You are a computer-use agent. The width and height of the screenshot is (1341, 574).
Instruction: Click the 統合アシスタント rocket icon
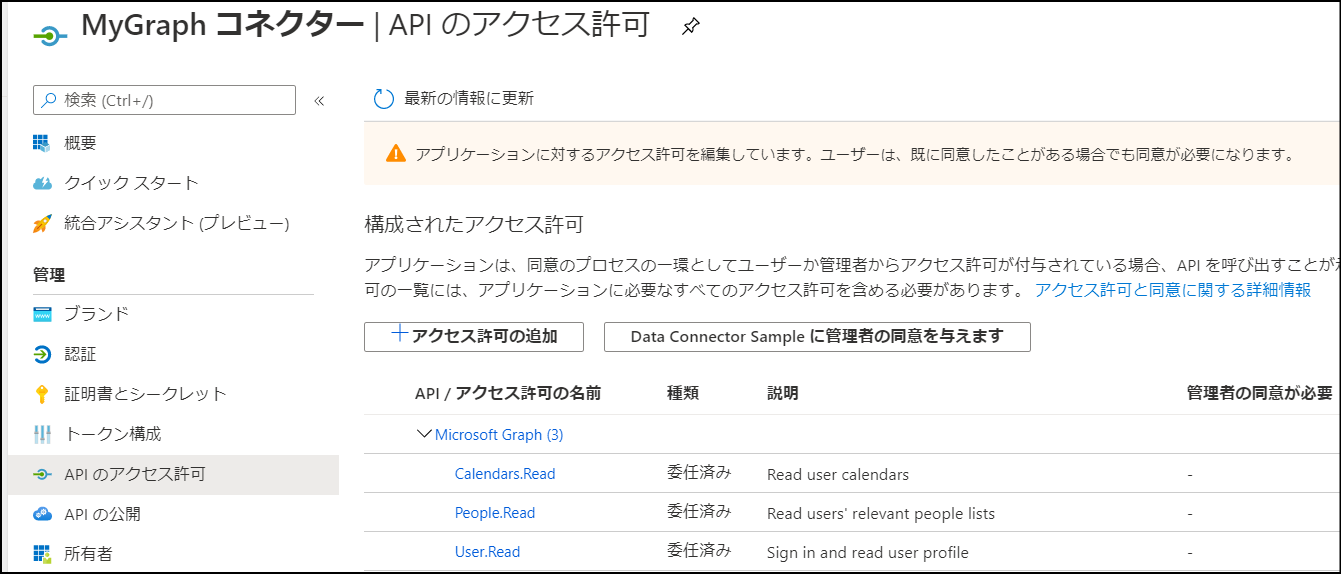click(42, 223)
